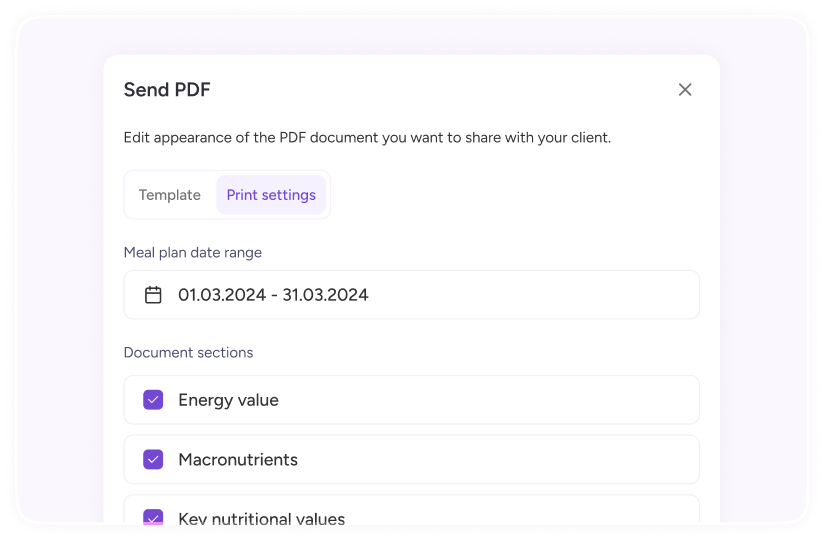Toggle the Macronutrients checkbox
Viewport: 825px width, 540px height.
coord(153,459)
